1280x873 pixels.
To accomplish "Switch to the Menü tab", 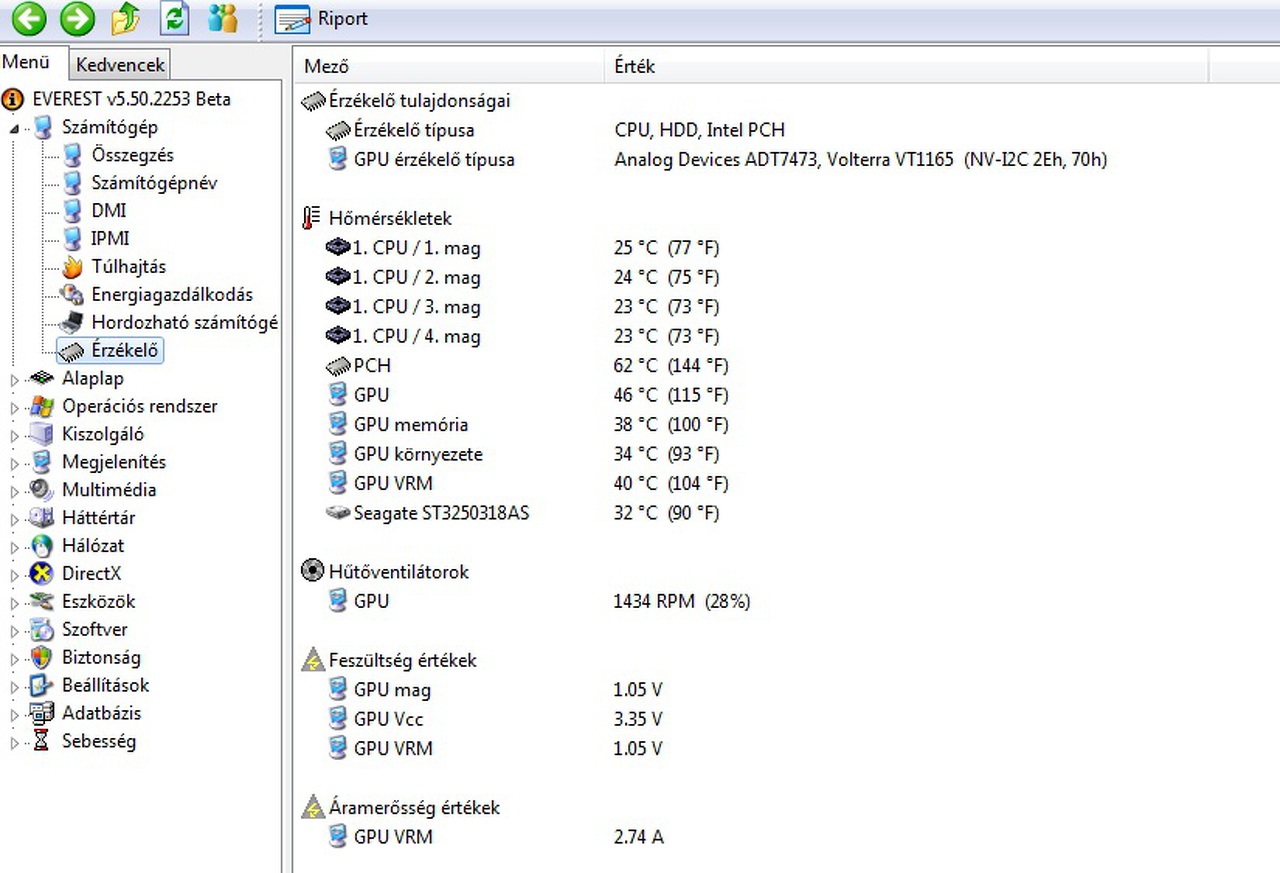I will (26, 62).
